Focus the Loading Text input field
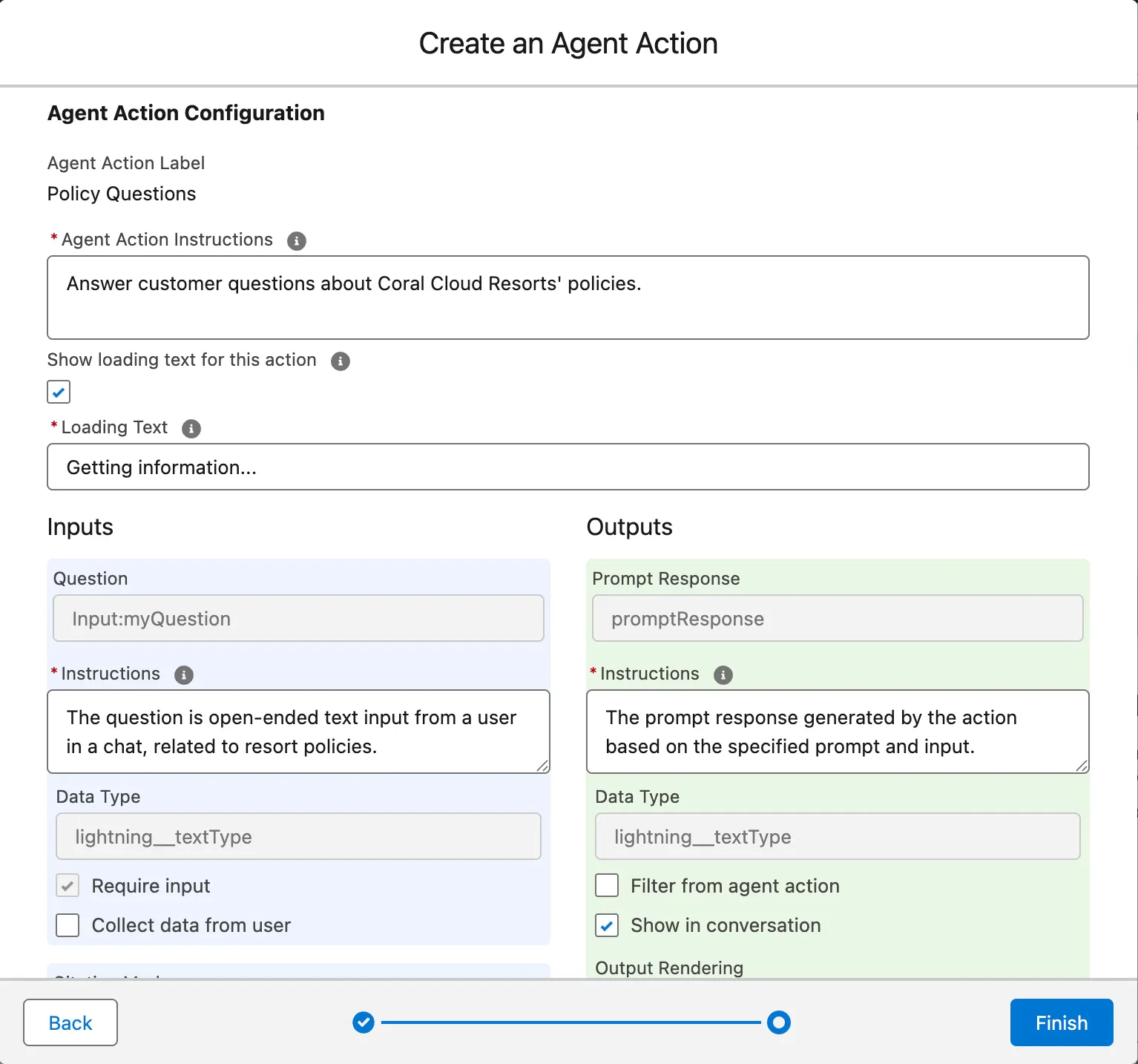The height and width of the screenshot is (1064, 1138). (x=568, y=467)
